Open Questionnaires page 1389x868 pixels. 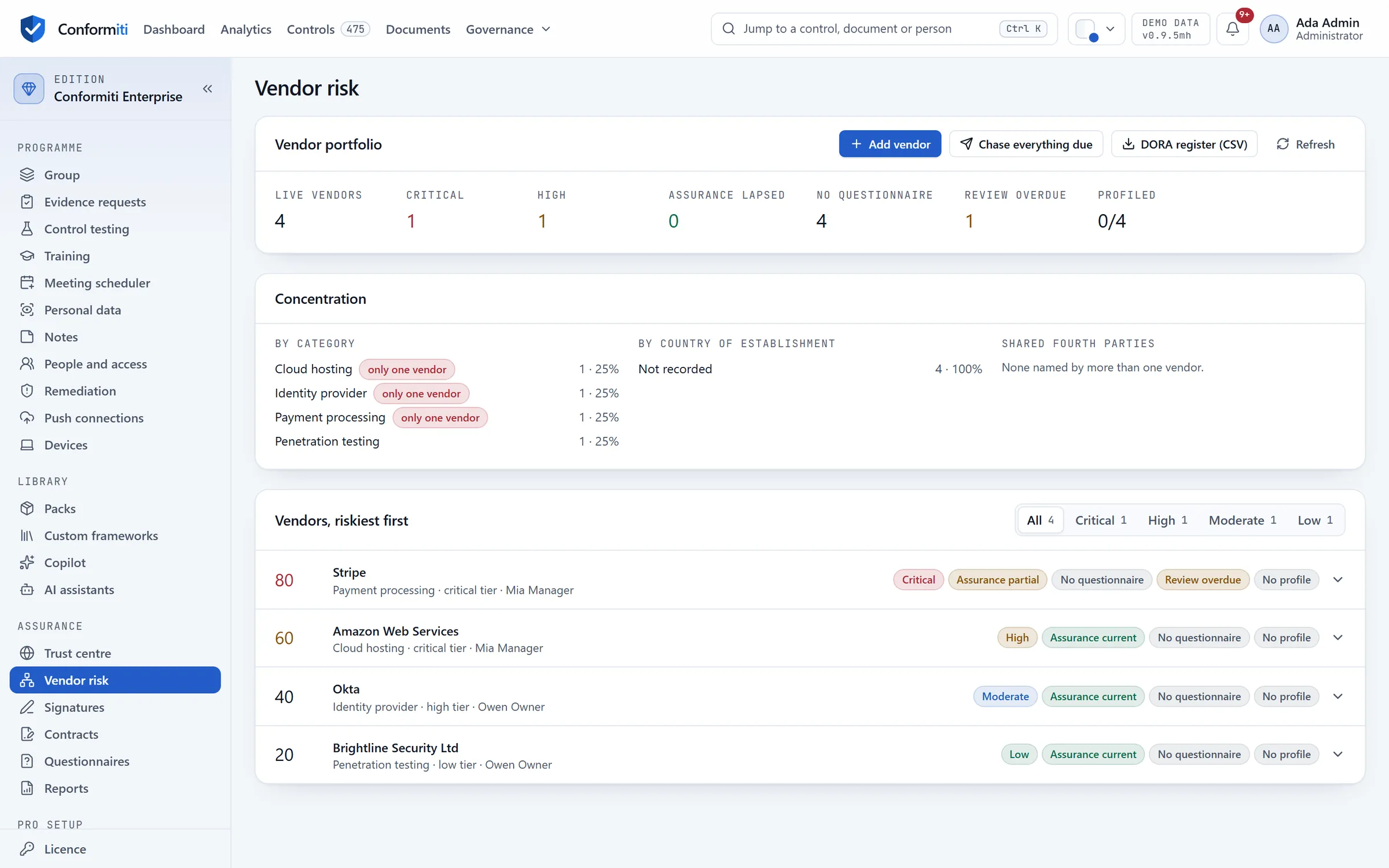tap(115, 761)
